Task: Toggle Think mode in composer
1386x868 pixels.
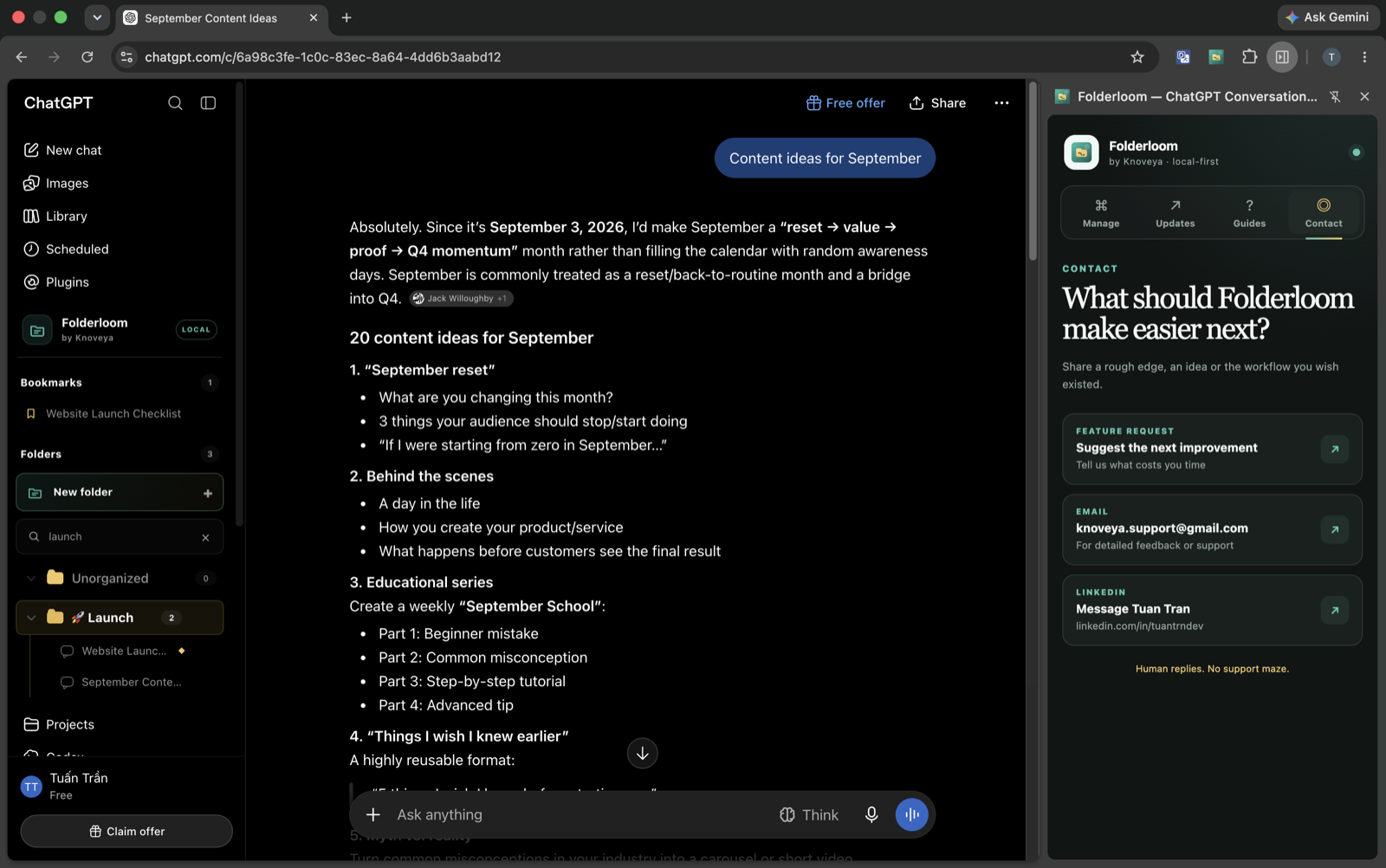Action: tap(809, 814)
